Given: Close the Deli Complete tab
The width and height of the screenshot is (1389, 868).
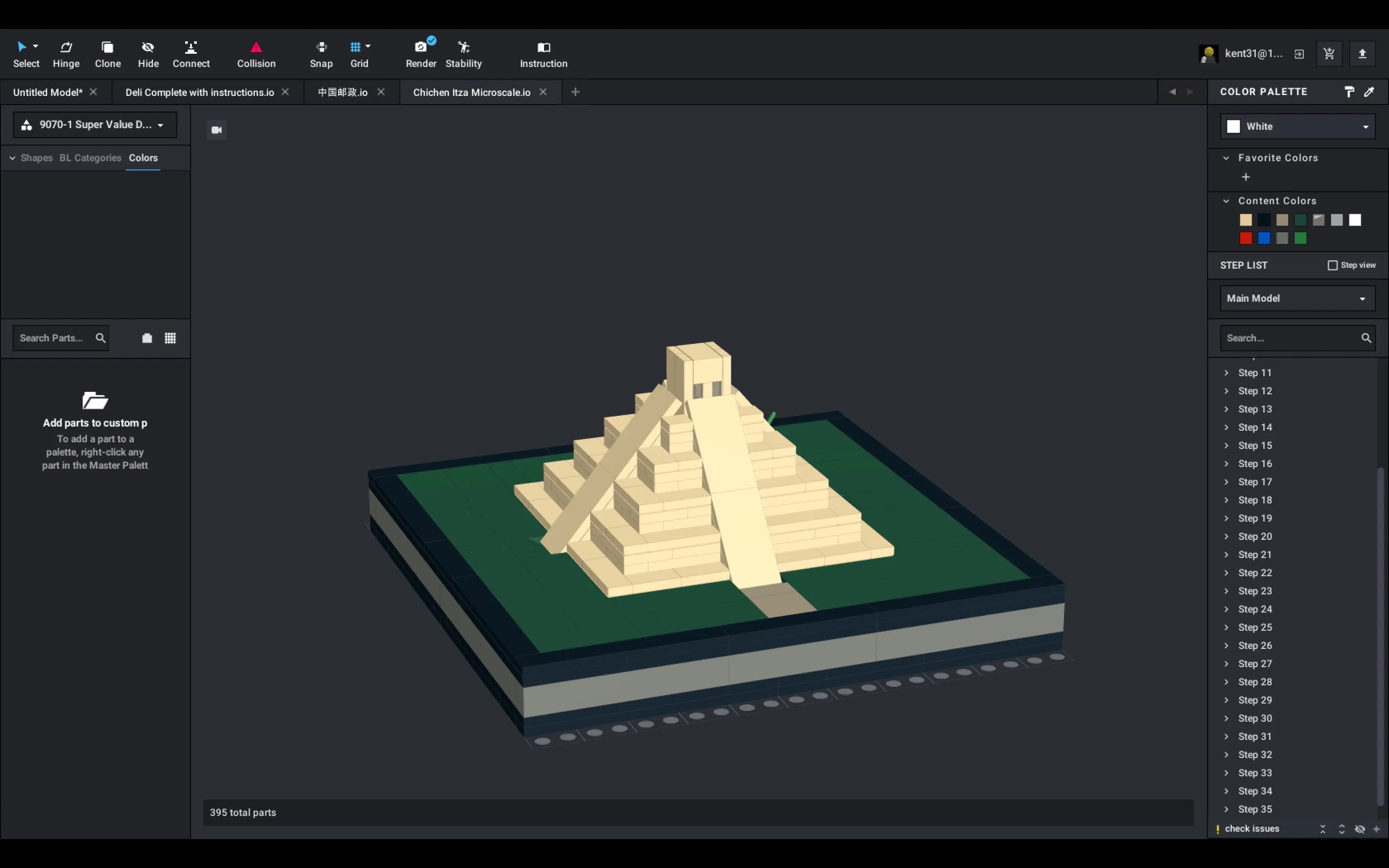Looking at the screenshot, I should click(x=285, y=92).
